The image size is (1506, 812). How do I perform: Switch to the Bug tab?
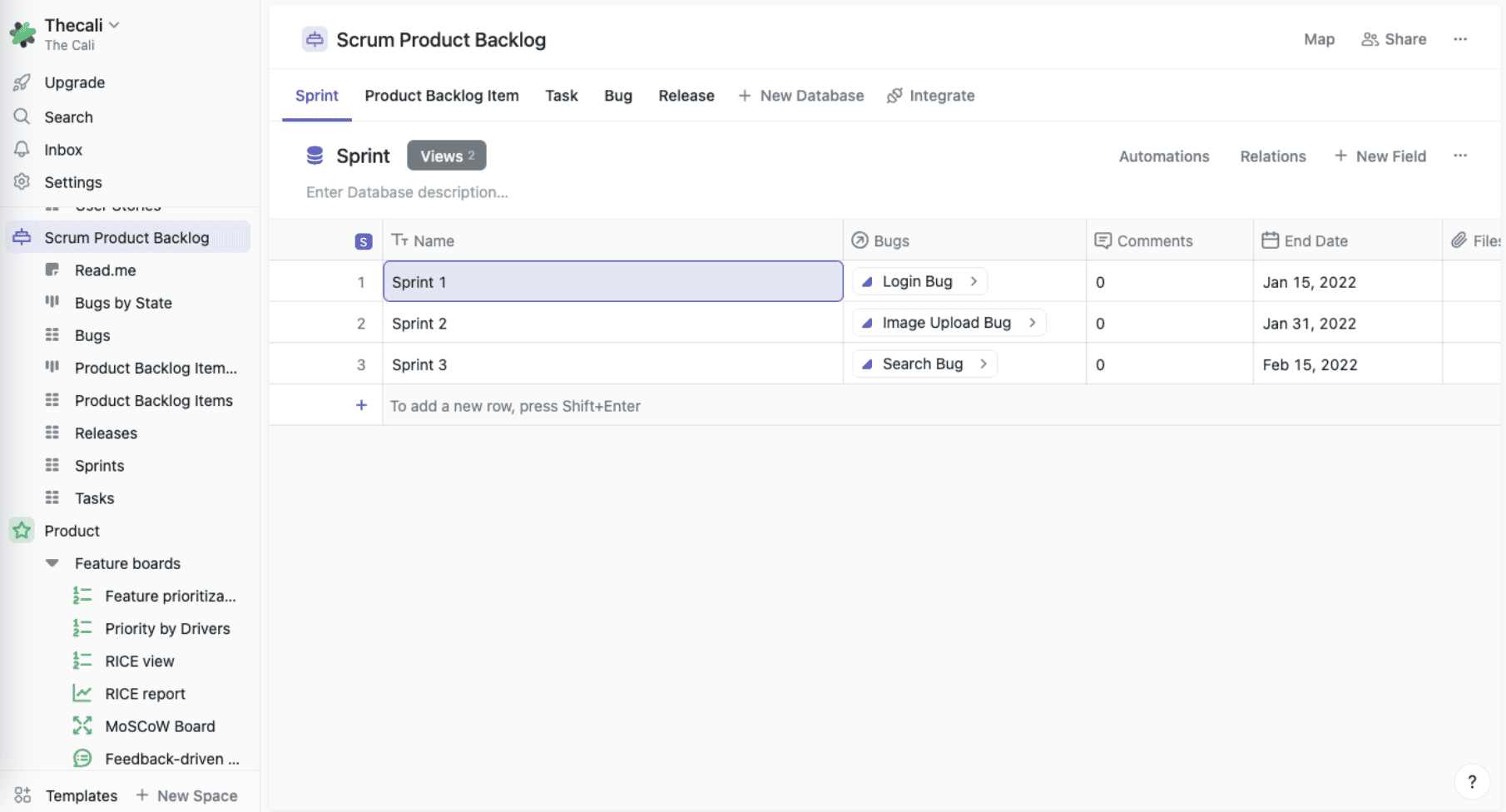pos(617,95)
